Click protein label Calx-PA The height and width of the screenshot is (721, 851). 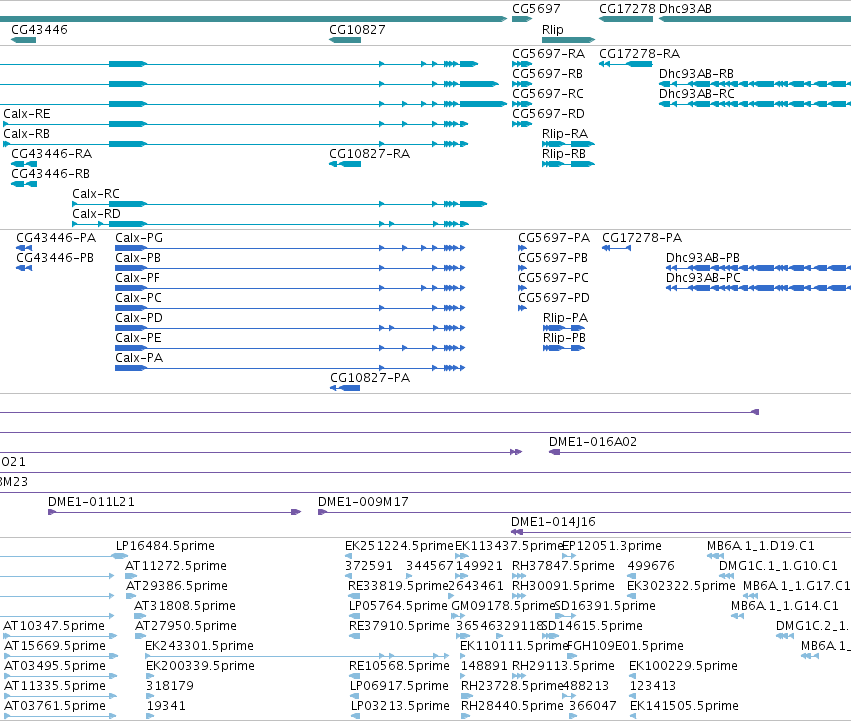pyautogui.click(x=139, y=359)
